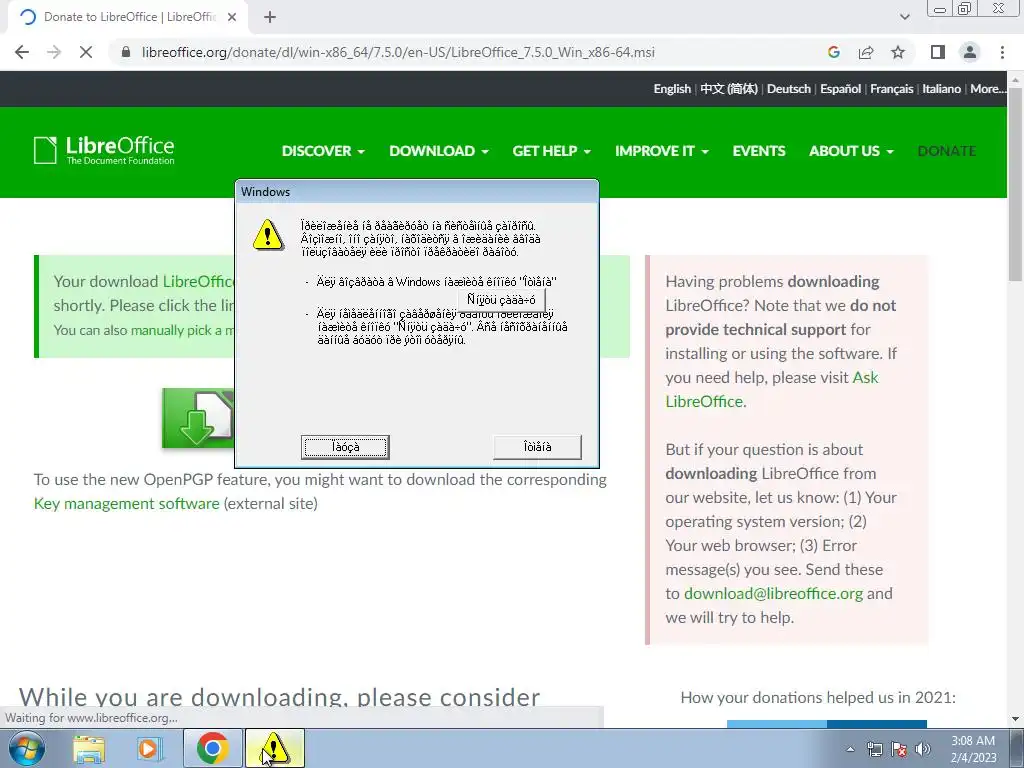This screenshot has height=768, width=1024.
Task: Click the warning icon in Windows dialog
Action: click(x=268, y=235)
